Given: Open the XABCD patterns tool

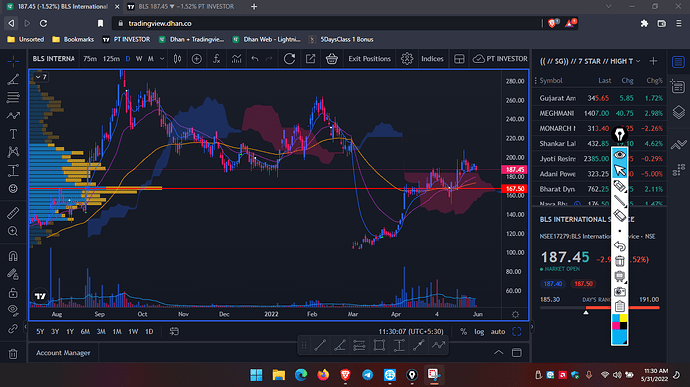Looking at the screenshot, I should (13, 152).
